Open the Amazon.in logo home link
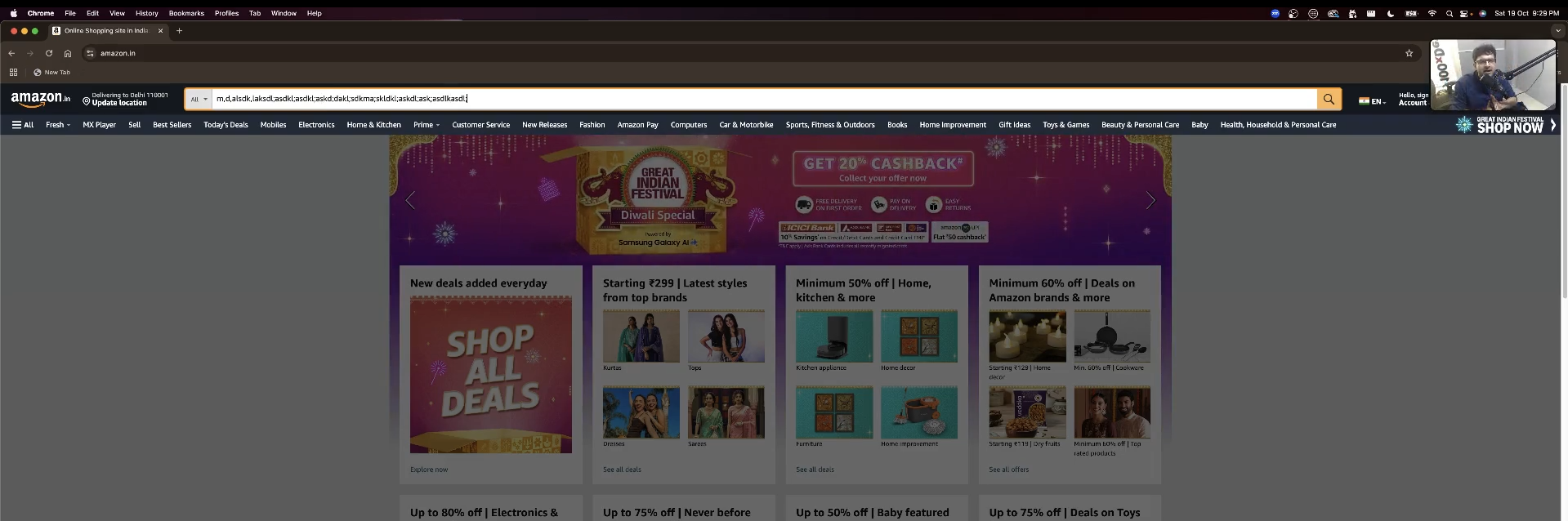 pos(40,99)
